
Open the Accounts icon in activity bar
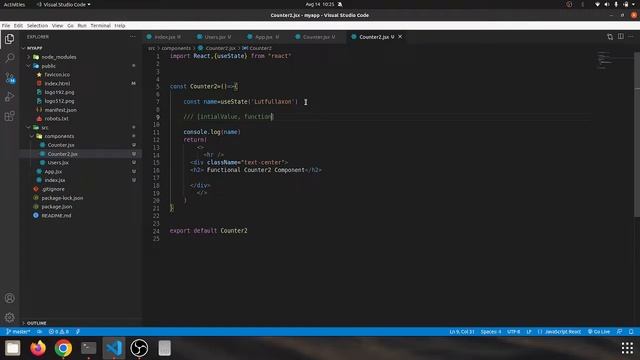click(x=9, y=298)
